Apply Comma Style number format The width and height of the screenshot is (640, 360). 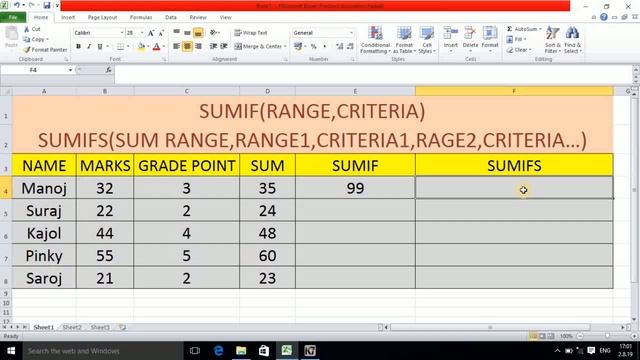[325, 47]
